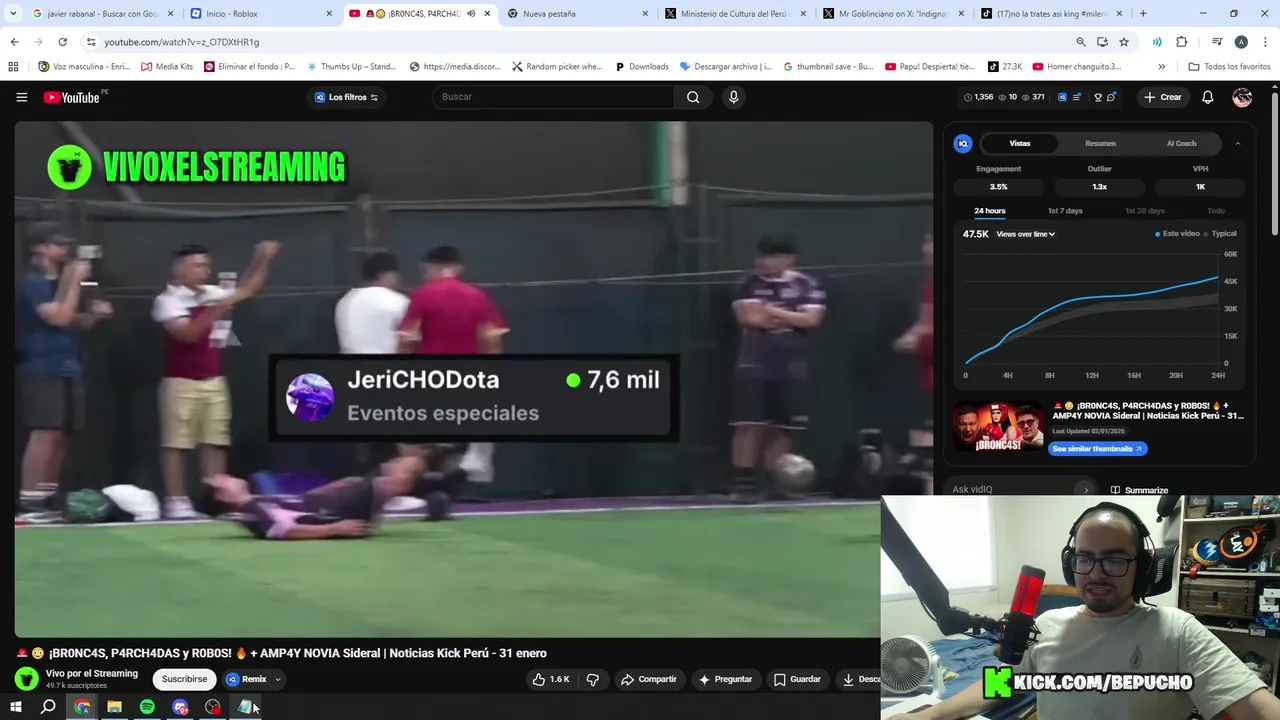Image resolution: width=1280 pixels, height=720 pixels.
Task: Open the vidIQ trophy icon in toolbar
Action: coord(1098,97)
